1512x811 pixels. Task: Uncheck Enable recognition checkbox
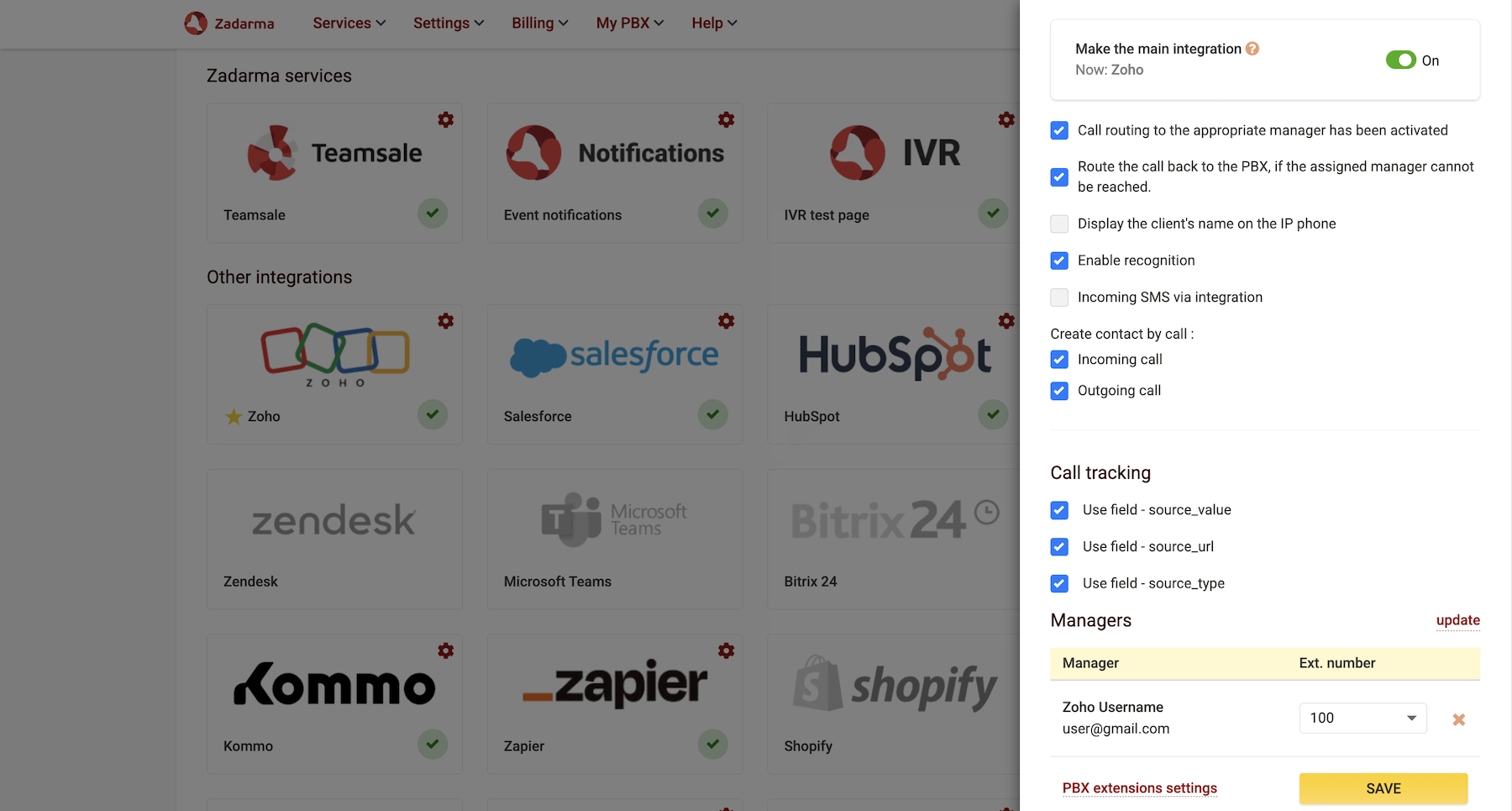coord(1059,261)
